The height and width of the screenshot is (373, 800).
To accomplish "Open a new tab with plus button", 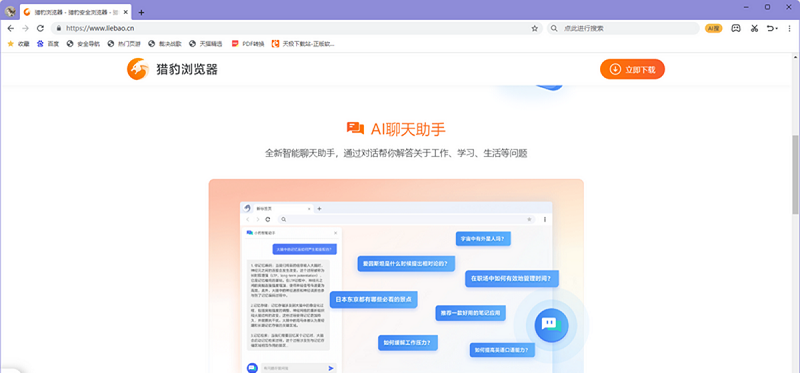I will click(x=141, y=12).
